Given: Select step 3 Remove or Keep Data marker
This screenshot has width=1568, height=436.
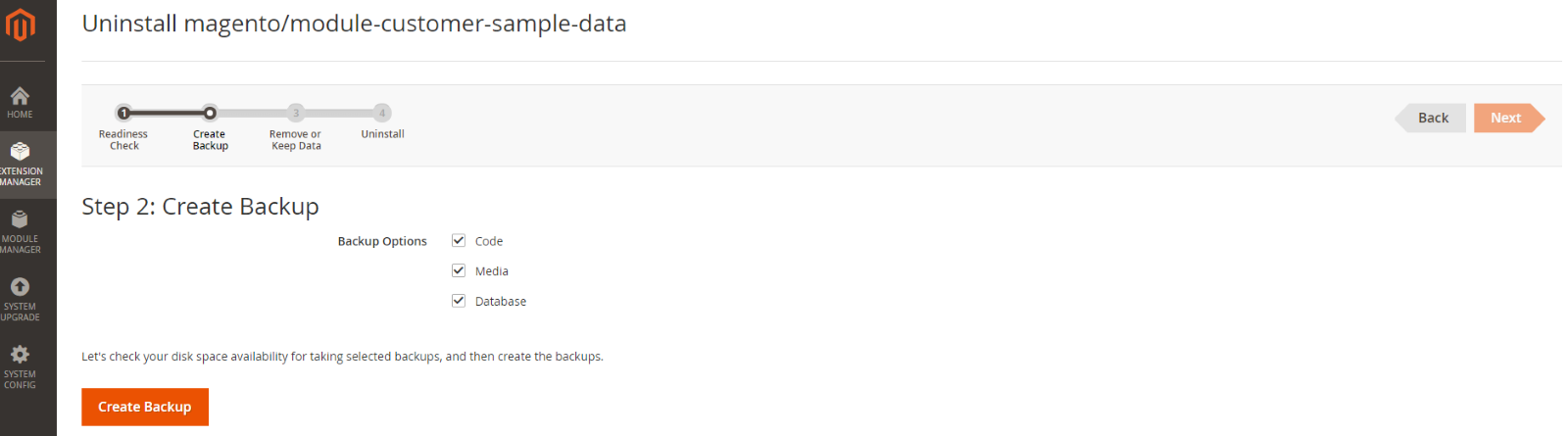Looking at the screenshot, I should [x=296, y=113].
